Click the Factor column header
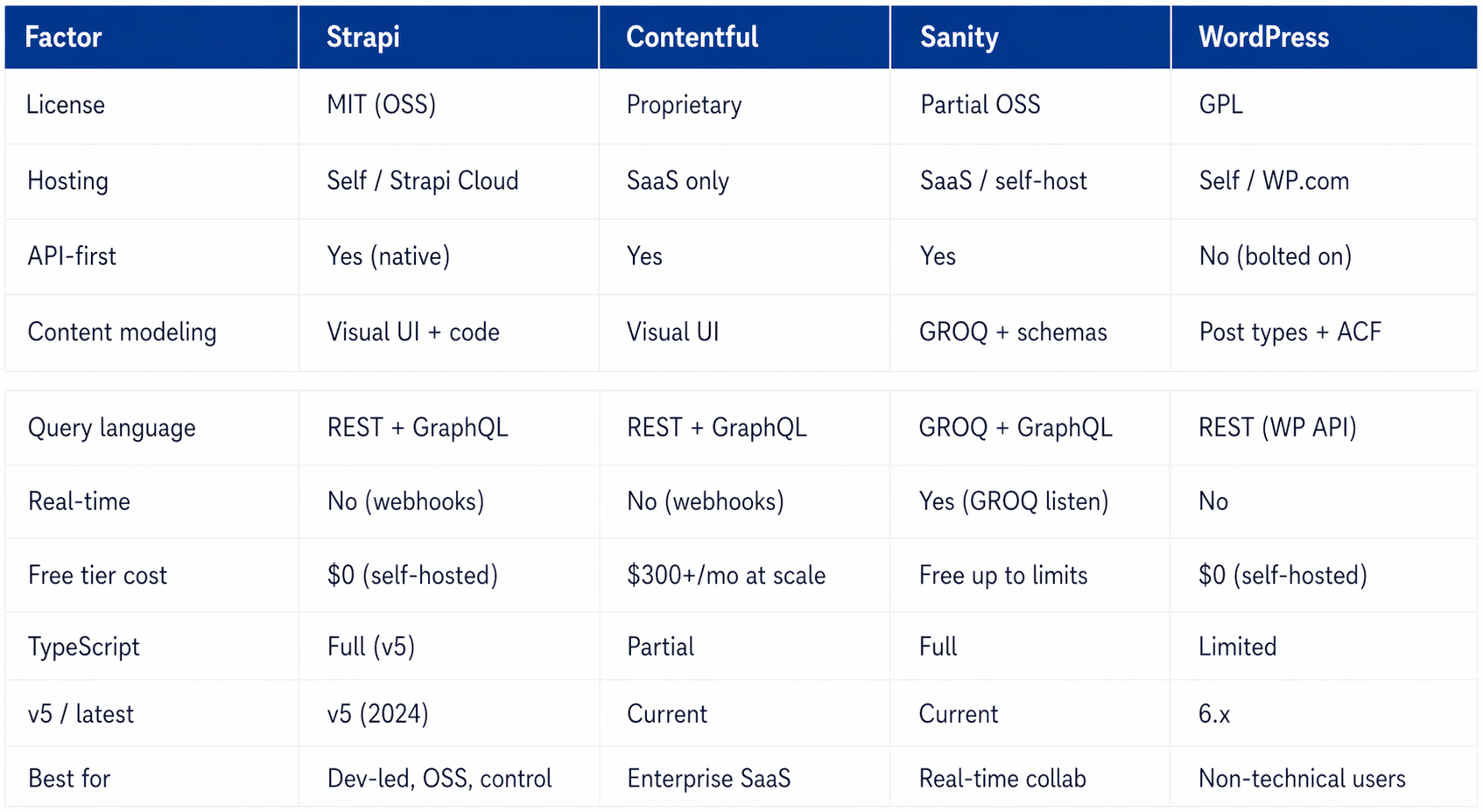The image size is (1483, 812). pos(63,37)
